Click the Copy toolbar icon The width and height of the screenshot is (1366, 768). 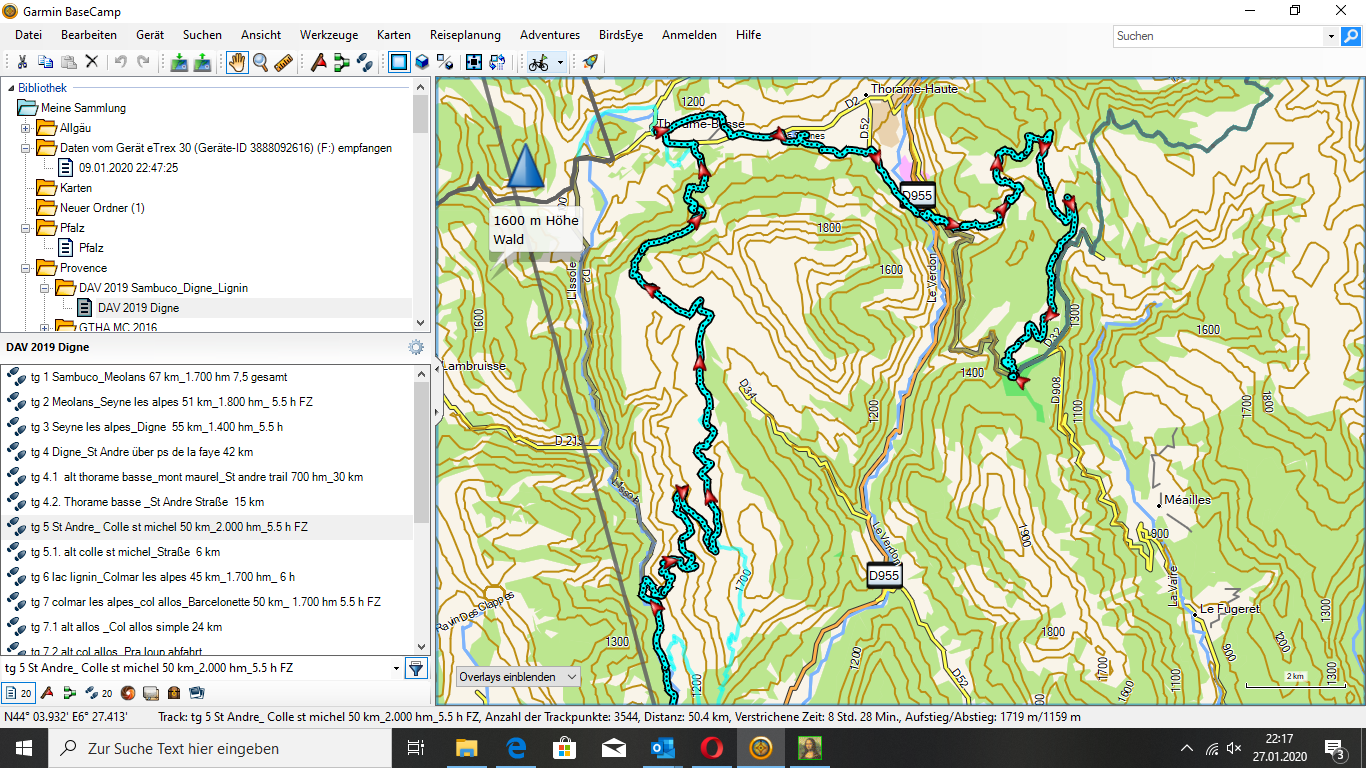tap(45, 62)
